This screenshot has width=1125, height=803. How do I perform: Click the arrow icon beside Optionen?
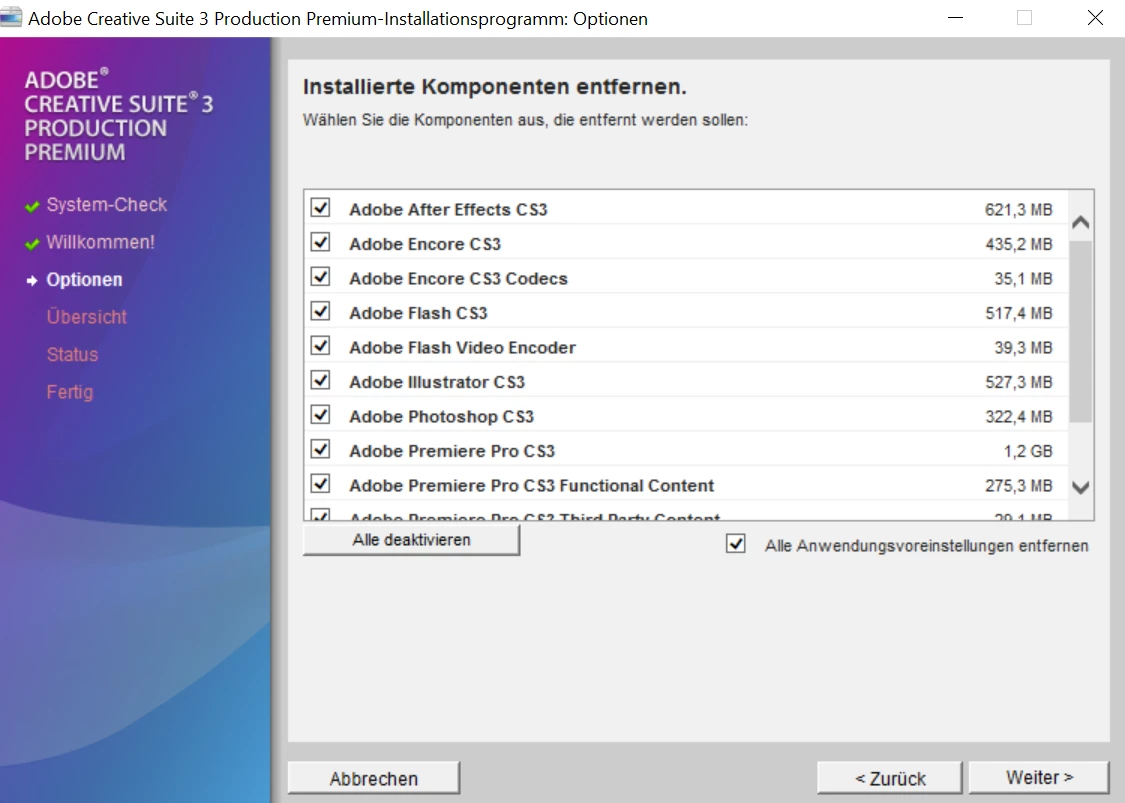pyautogui.click(x=32, y=281)
